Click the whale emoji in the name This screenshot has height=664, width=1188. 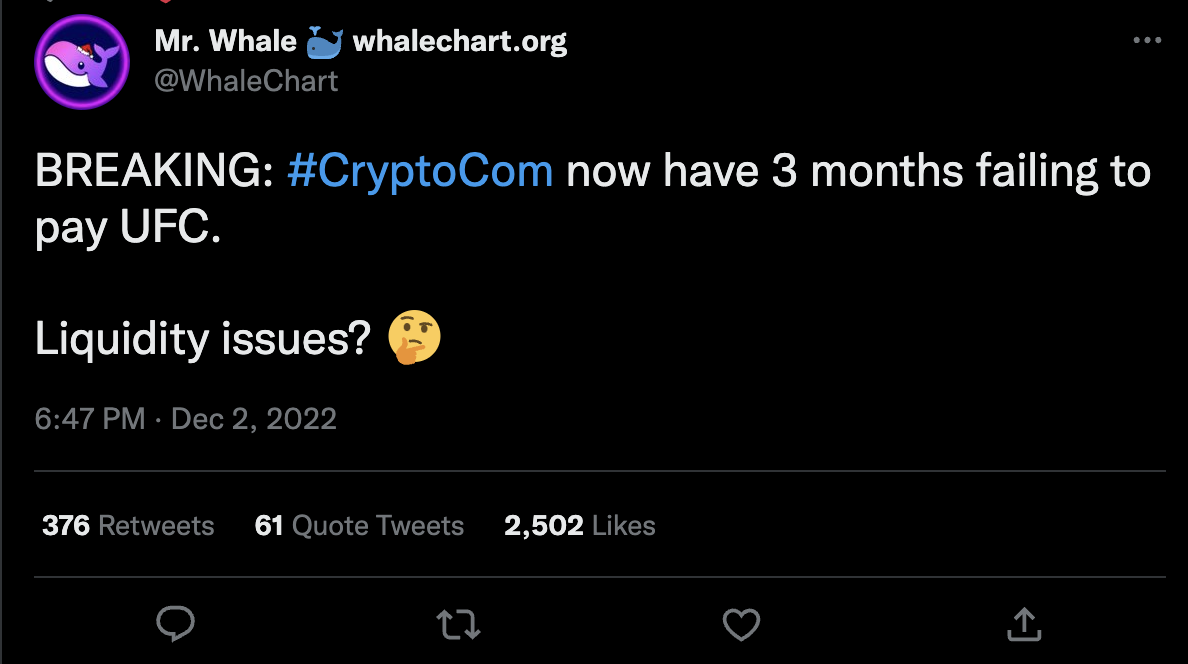(325, 42)
